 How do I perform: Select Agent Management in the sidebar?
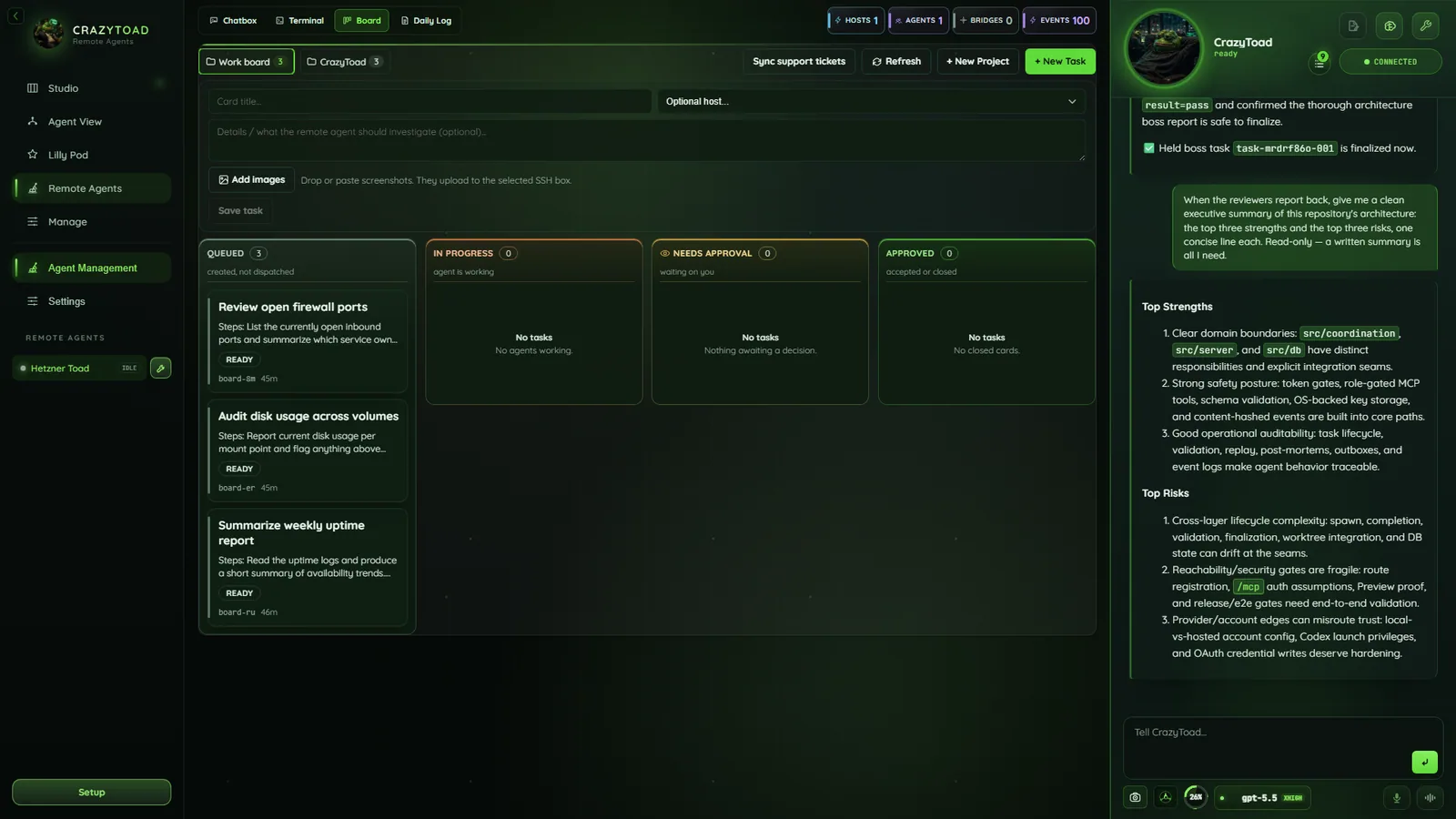pos(92,268)
